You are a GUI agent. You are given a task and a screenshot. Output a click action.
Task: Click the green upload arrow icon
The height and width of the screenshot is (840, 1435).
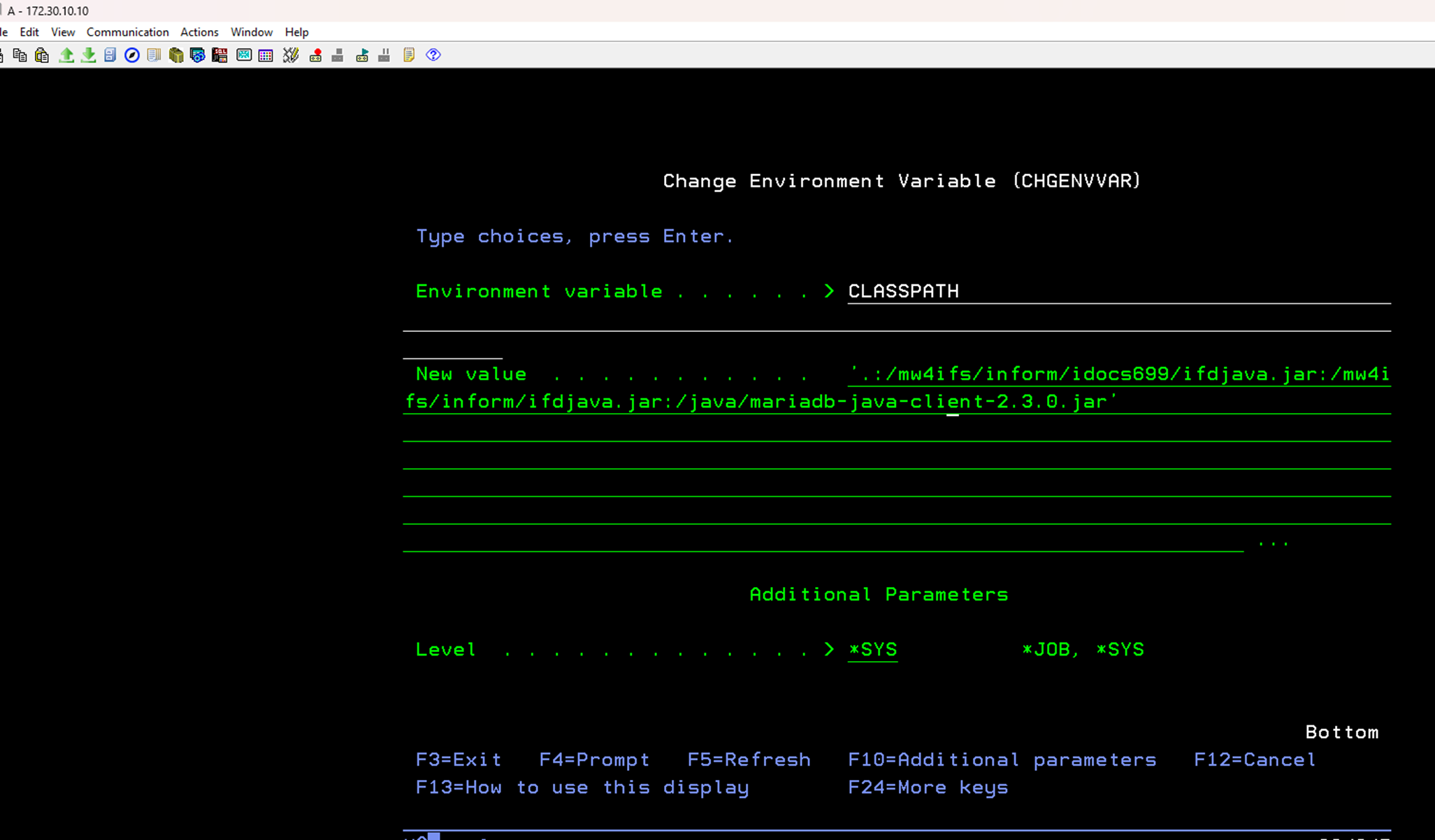[66, 55]
